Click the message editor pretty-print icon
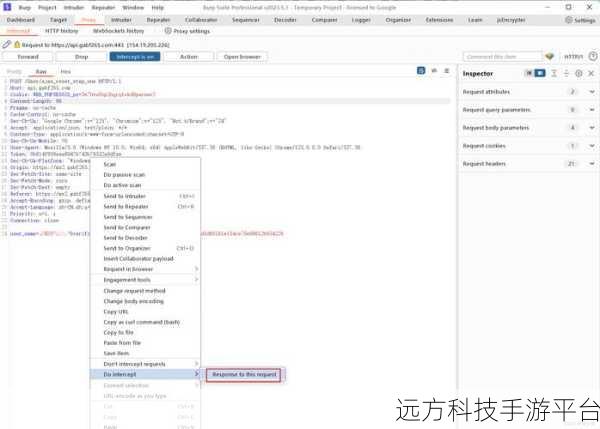Image resolution: width=600 pixels, height=429 pixels. coord(421,71)
